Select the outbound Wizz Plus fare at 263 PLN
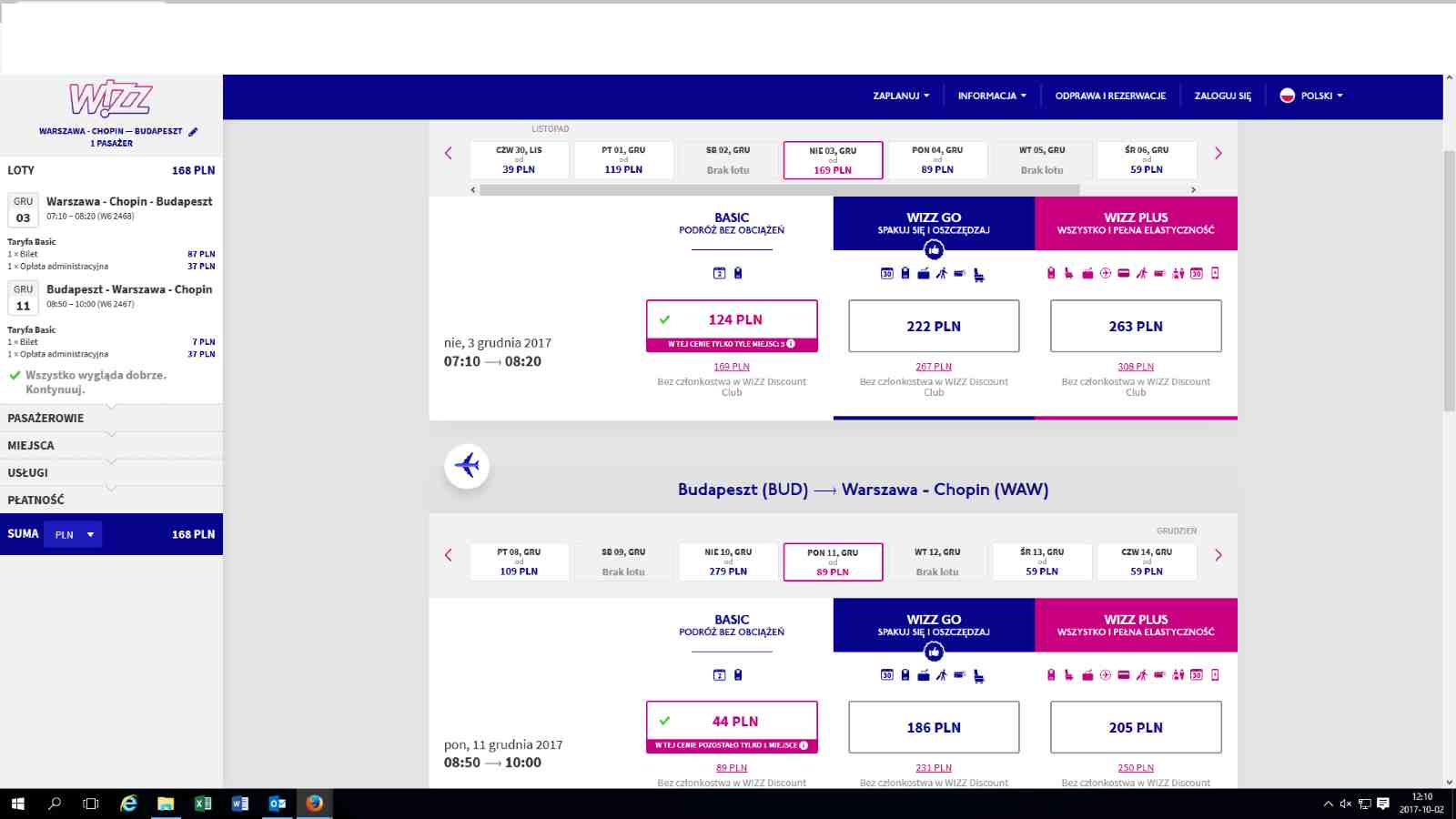1456x819 pixels. pos(1136,326)
